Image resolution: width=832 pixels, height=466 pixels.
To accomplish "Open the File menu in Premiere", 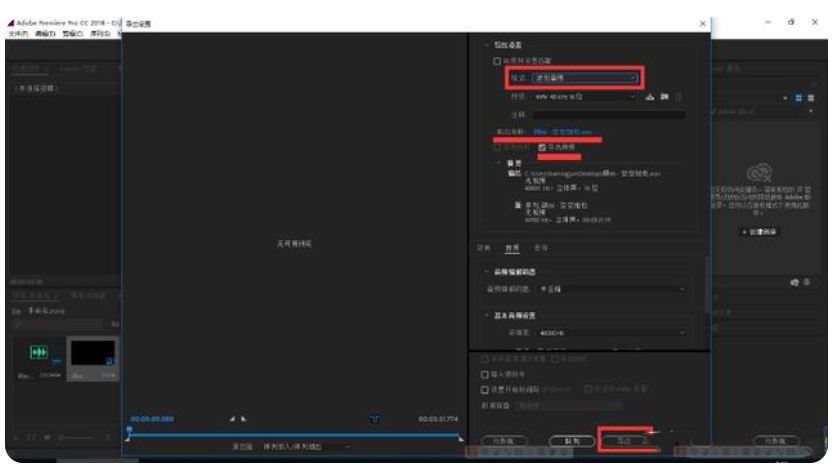I will [x=17, y=33].
